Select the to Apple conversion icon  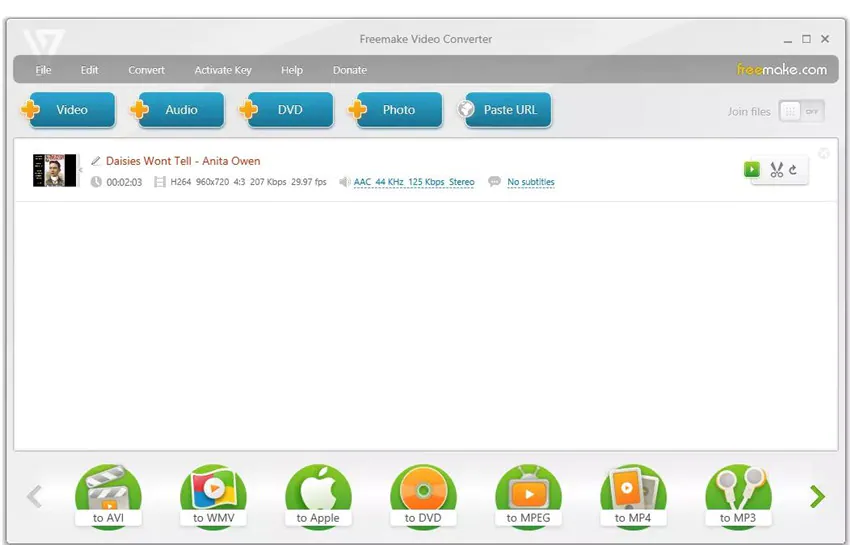point(318,496)
